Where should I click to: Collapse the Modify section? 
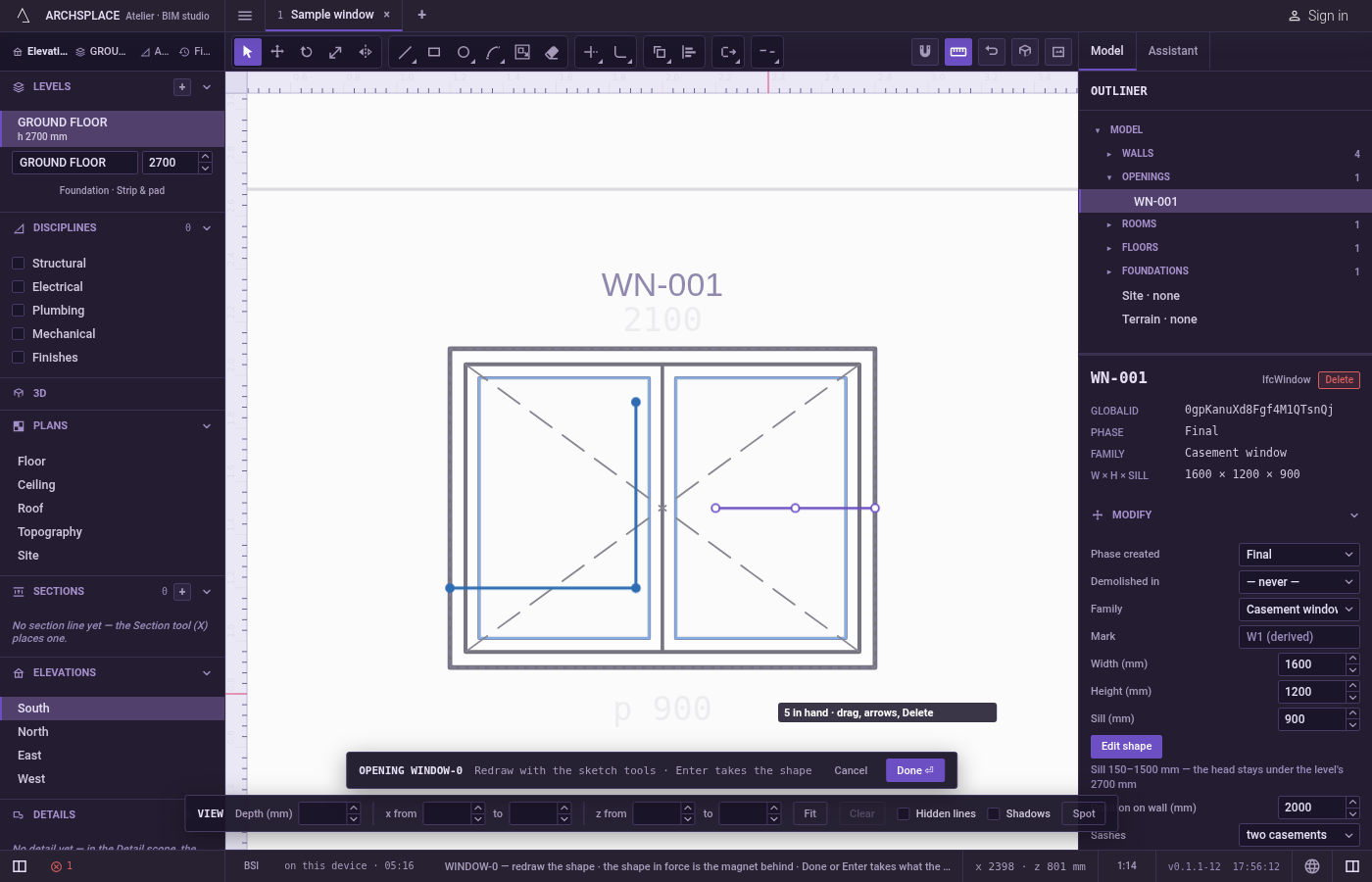click(x=1354, y=515)
